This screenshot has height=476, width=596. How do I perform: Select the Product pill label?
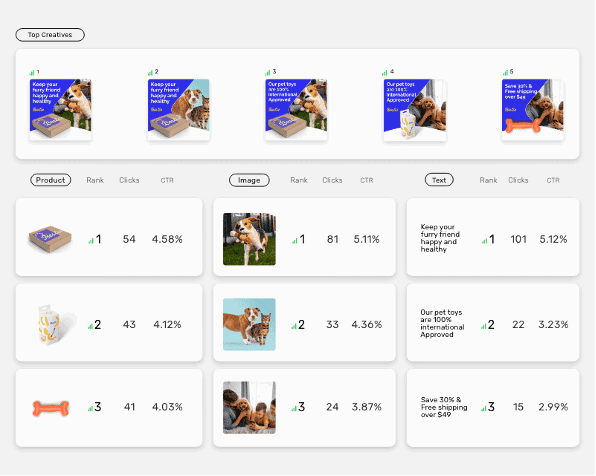51,180
